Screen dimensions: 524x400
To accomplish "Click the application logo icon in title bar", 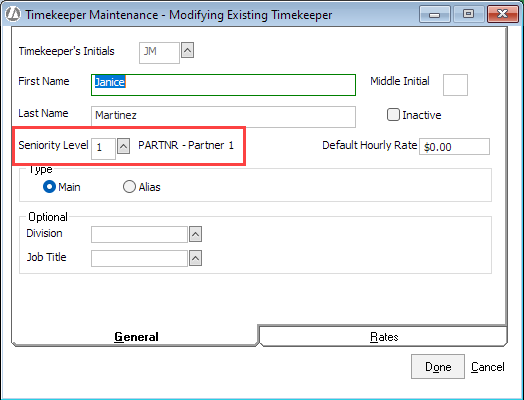I will (x=13, y=14).
